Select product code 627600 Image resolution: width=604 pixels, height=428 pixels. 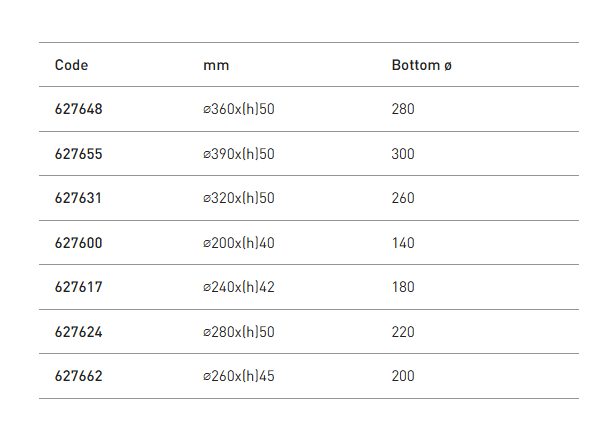(78, 243)
